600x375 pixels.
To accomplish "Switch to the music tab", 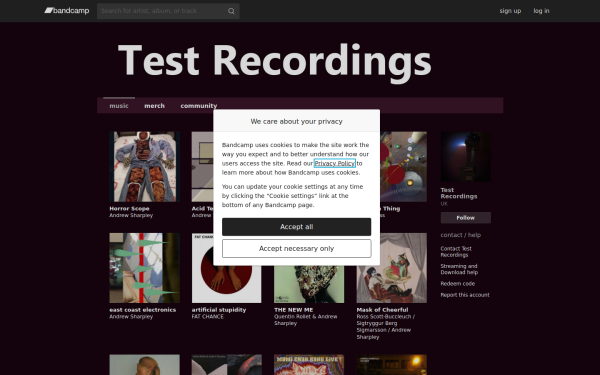I will click(x=119, y=106).
